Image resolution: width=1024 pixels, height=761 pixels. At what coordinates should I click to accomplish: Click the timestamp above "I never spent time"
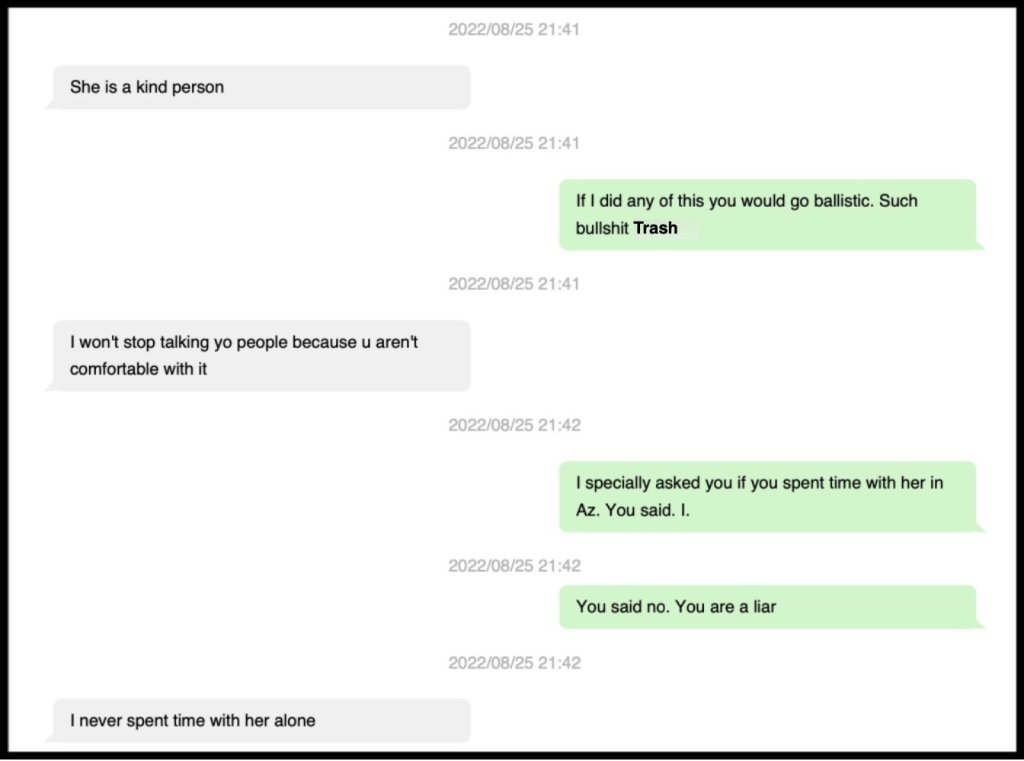(513, 663)
